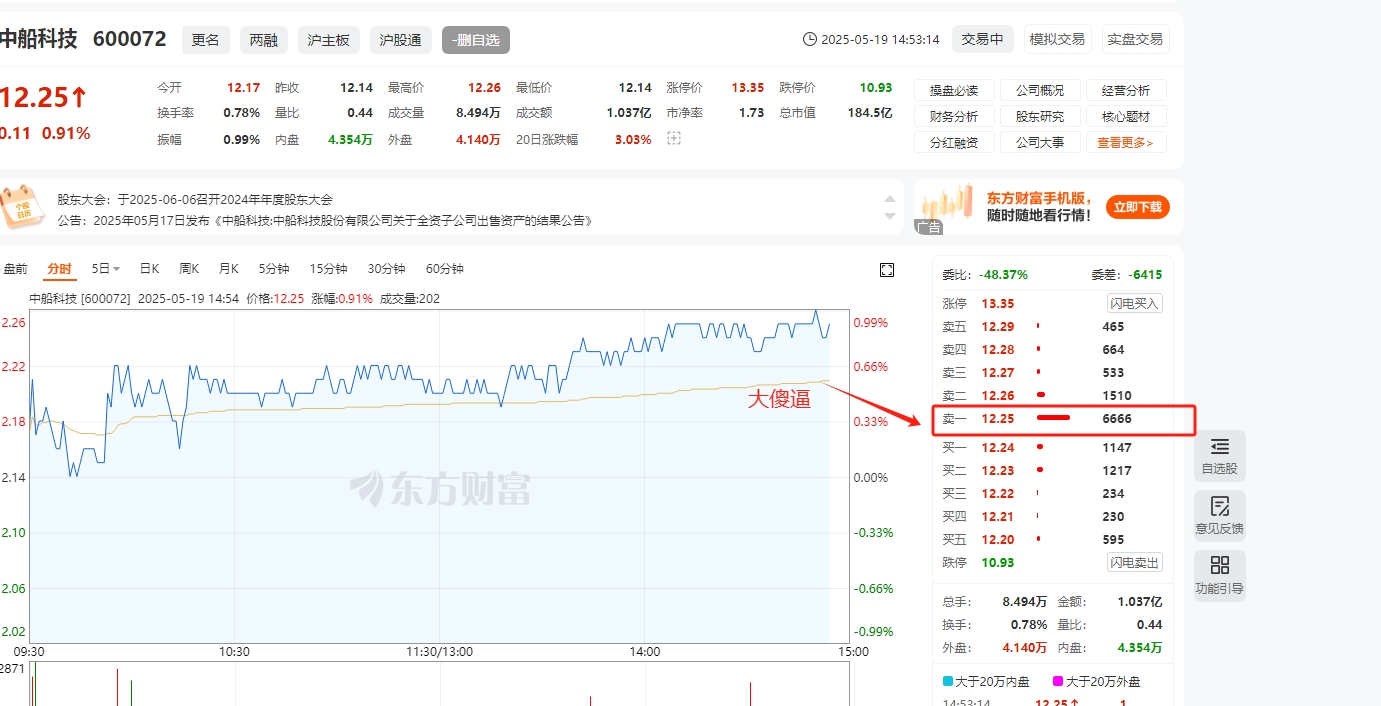This screenshot has width=1381, height=706.
Task: Open the 财务分析 link
Action: tap(954, 117)
